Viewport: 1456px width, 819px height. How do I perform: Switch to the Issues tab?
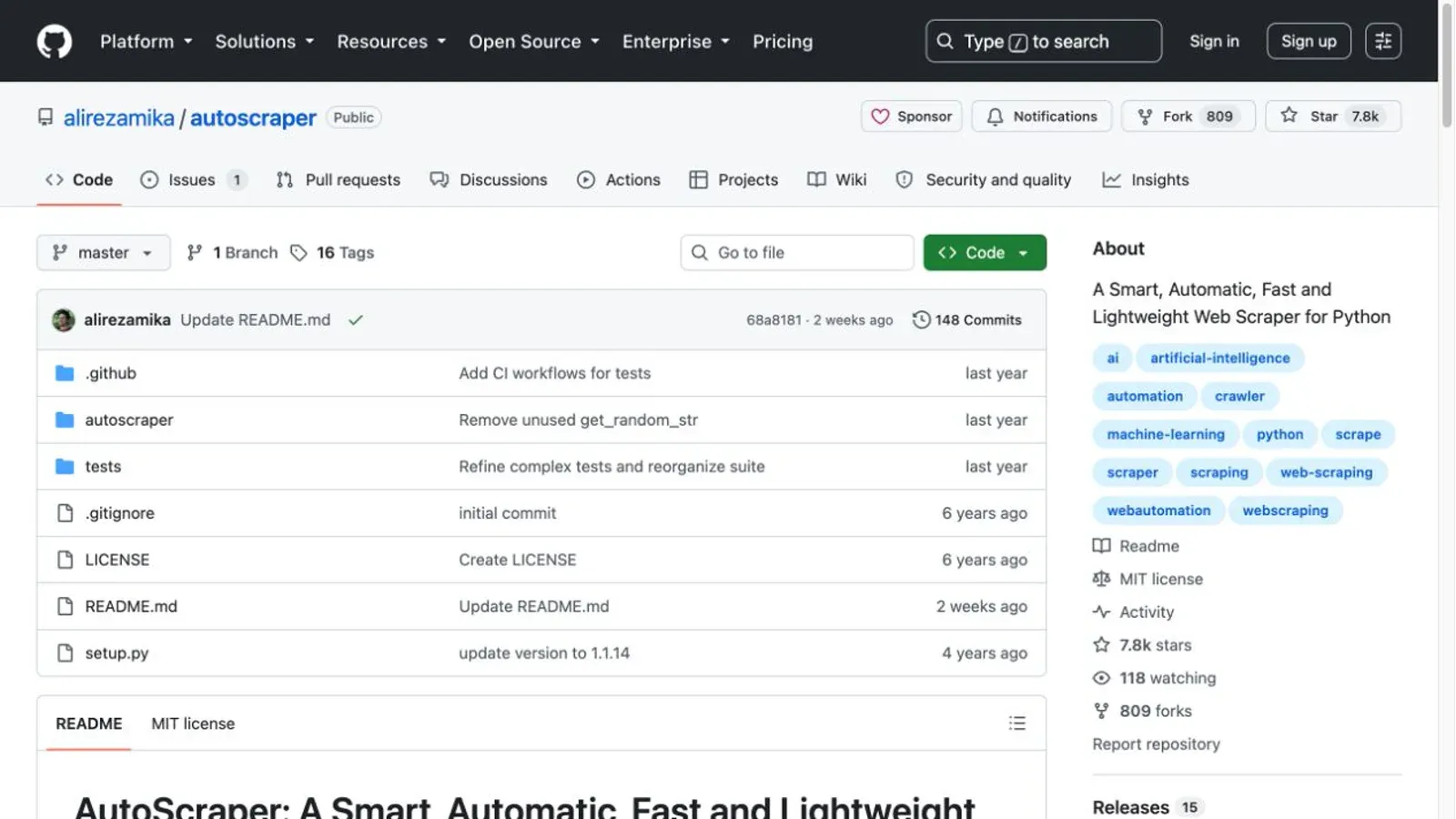click(193, 180)
